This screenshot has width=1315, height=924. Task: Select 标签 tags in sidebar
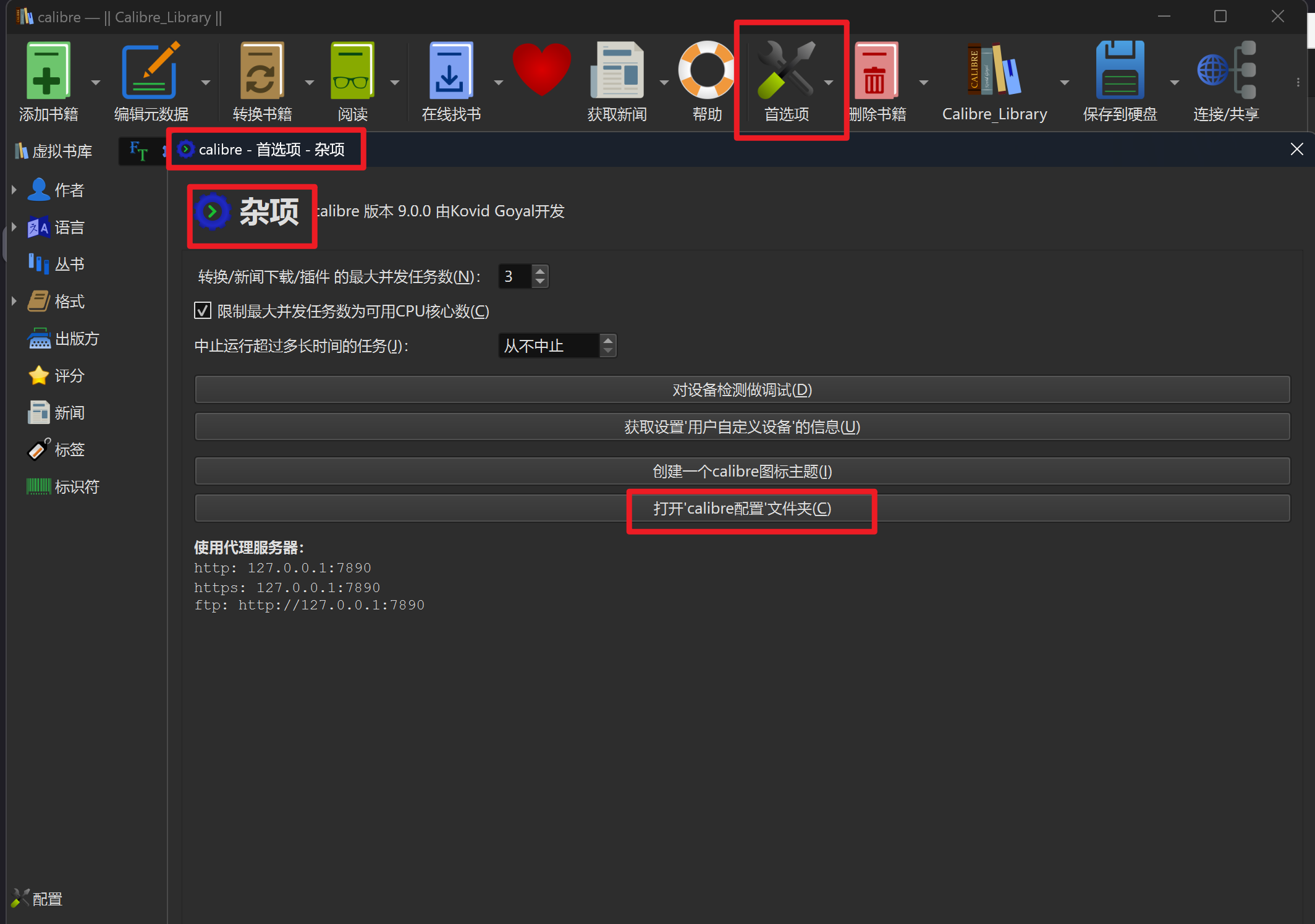point(69,449)
